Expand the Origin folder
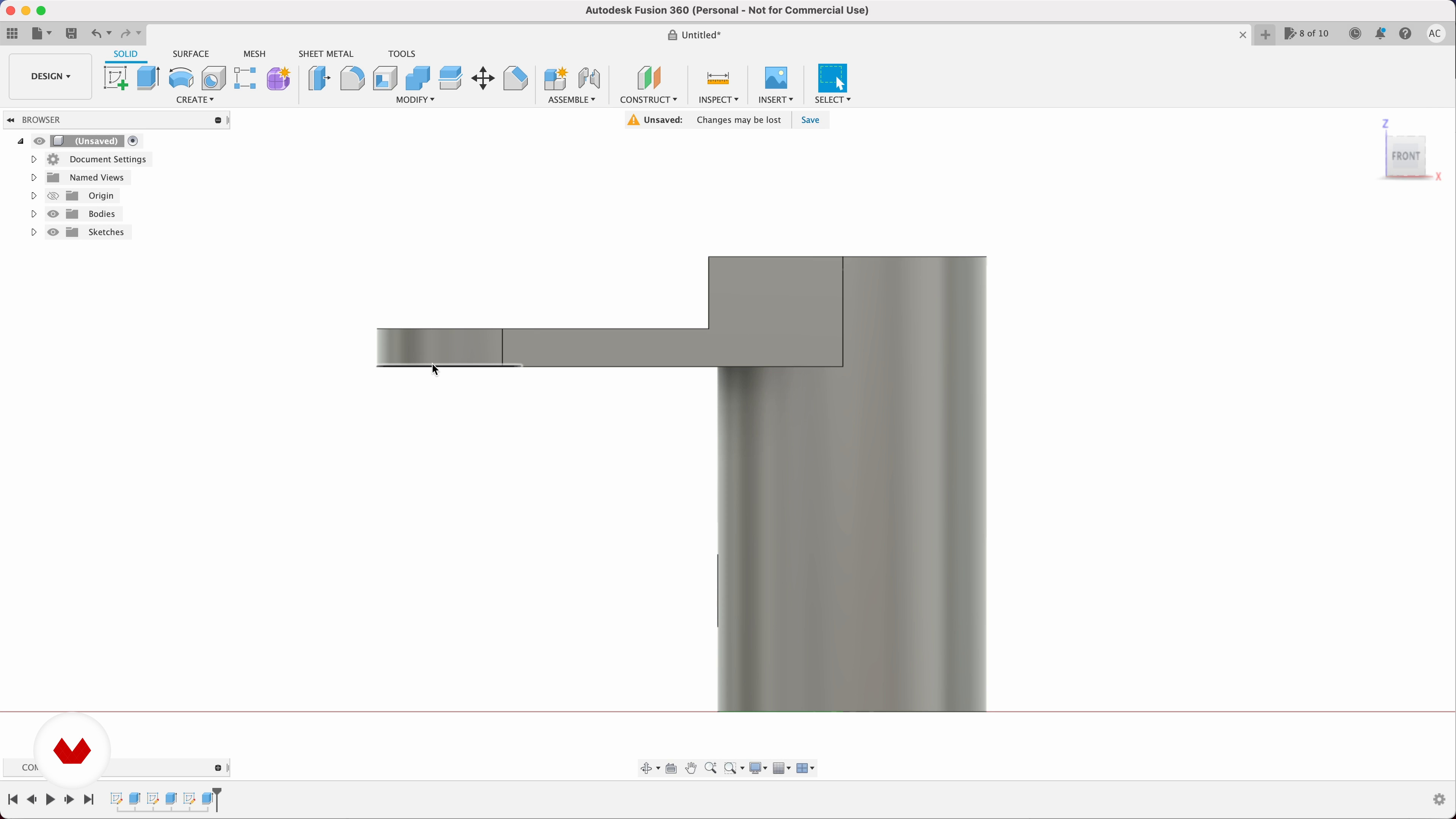The image size is (1456, 819). point(33,196)
